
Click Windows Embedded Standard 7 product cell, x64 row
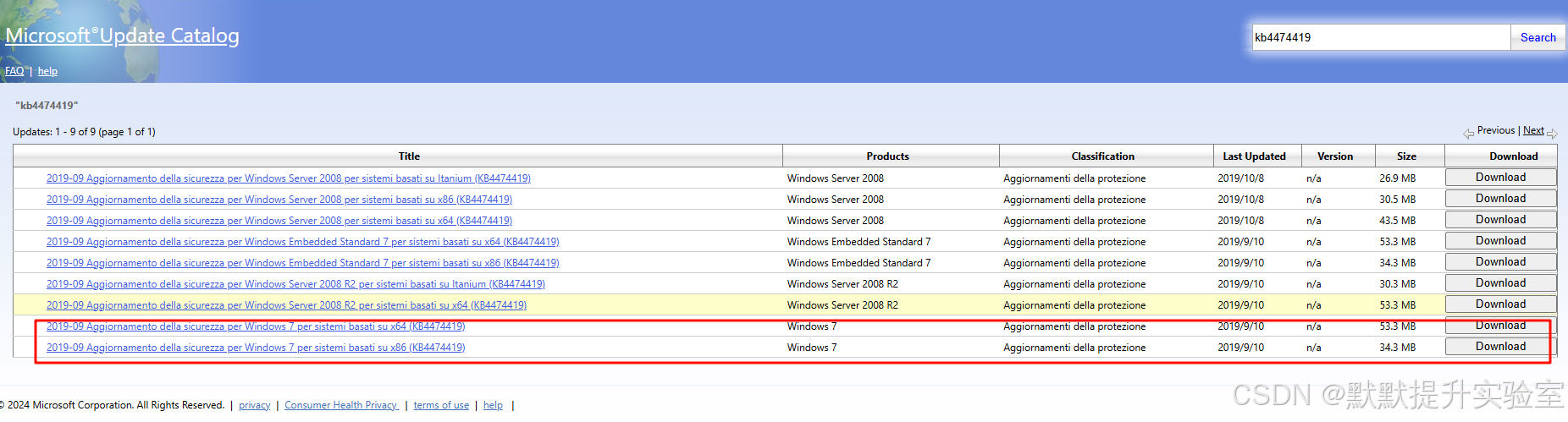tap(859, 242)
